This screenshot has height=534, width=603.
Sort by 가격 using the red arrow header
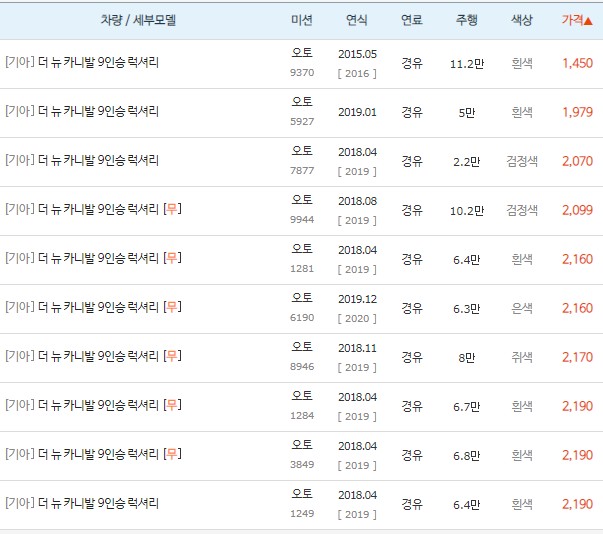pos(576,20)
